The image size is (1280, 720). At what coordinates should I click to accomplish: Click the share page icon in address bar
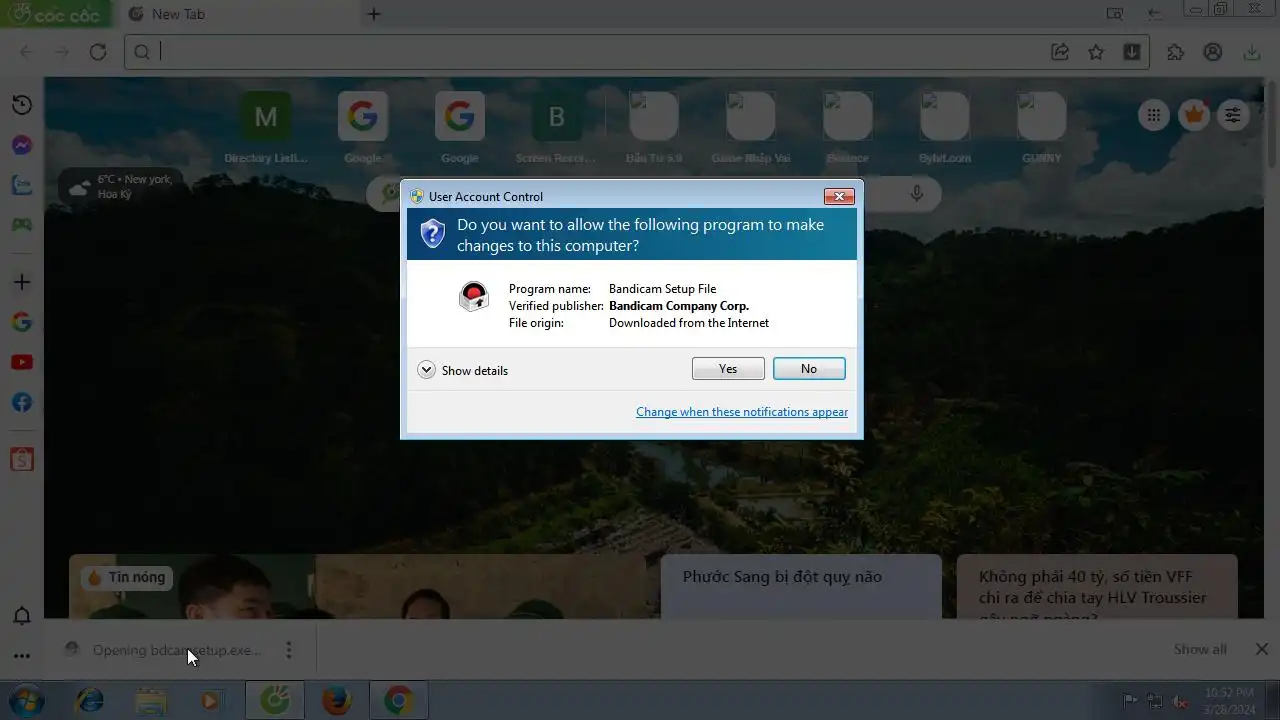coord(1060,52)
